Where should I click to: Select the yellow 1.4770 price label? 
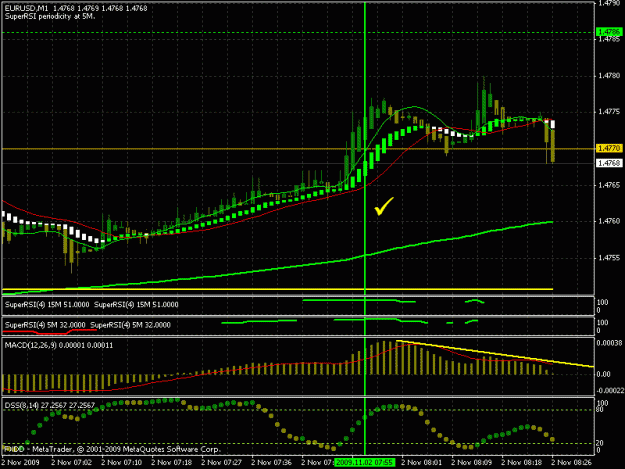click(x=609, y=148)
